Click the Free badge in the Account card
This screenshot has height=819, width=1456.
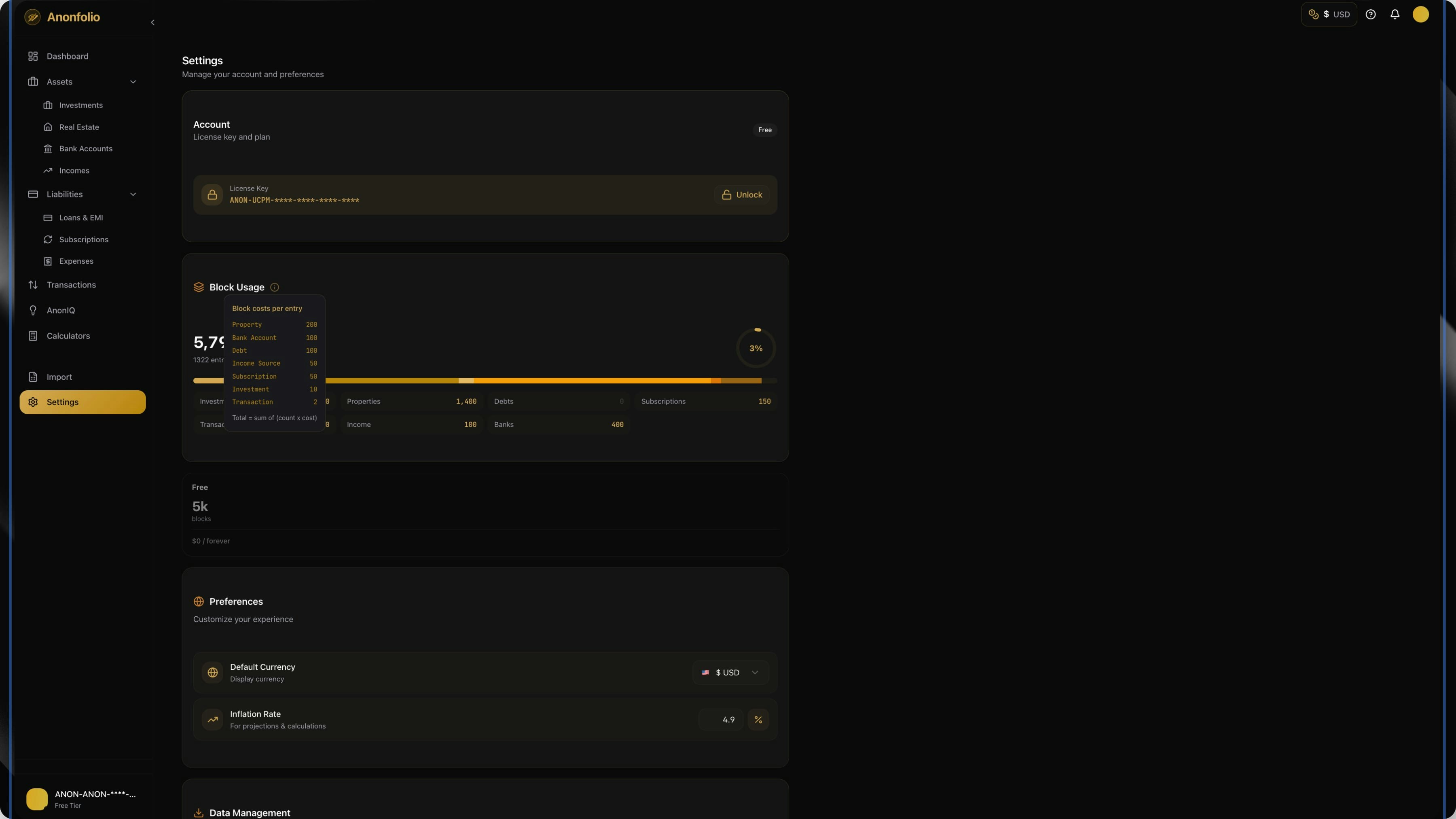[x=765, y=129]
